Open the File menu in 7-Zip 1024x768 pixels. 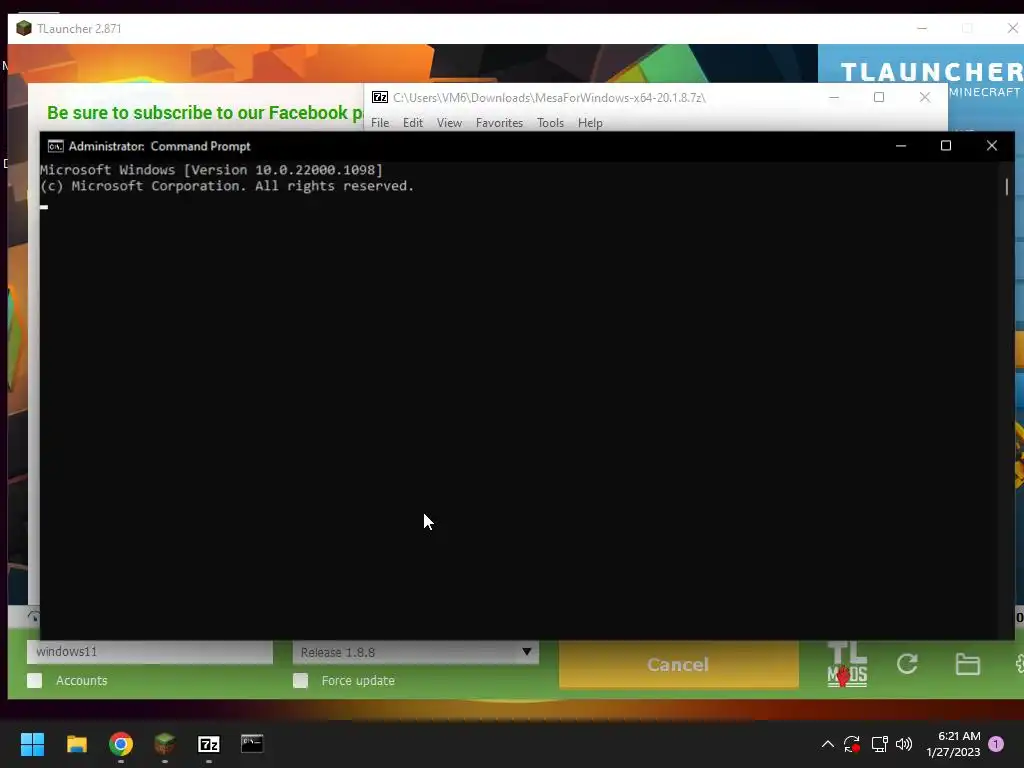click(379, 123)
